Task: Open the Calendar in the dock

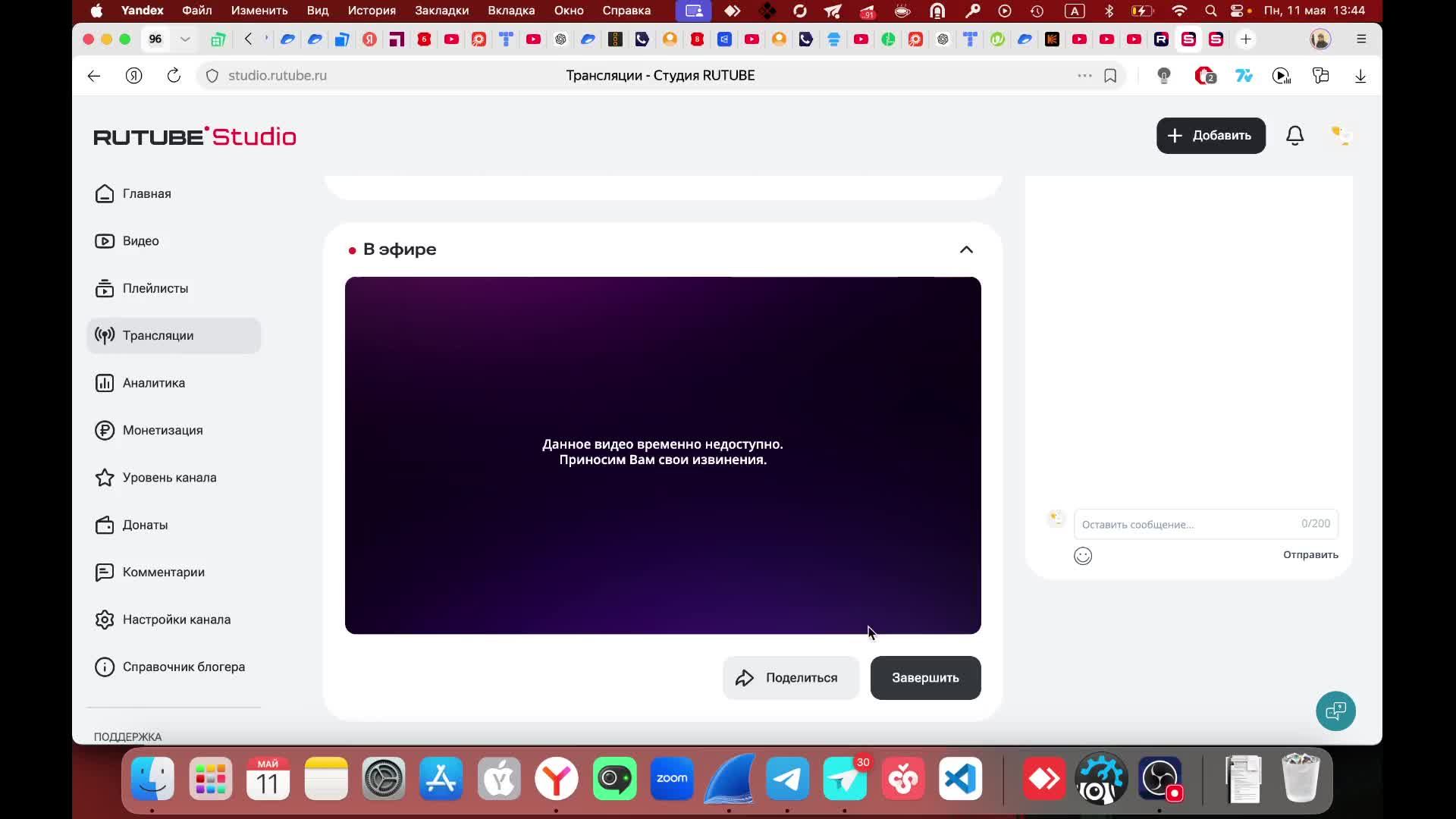Action: click(268, 779)
